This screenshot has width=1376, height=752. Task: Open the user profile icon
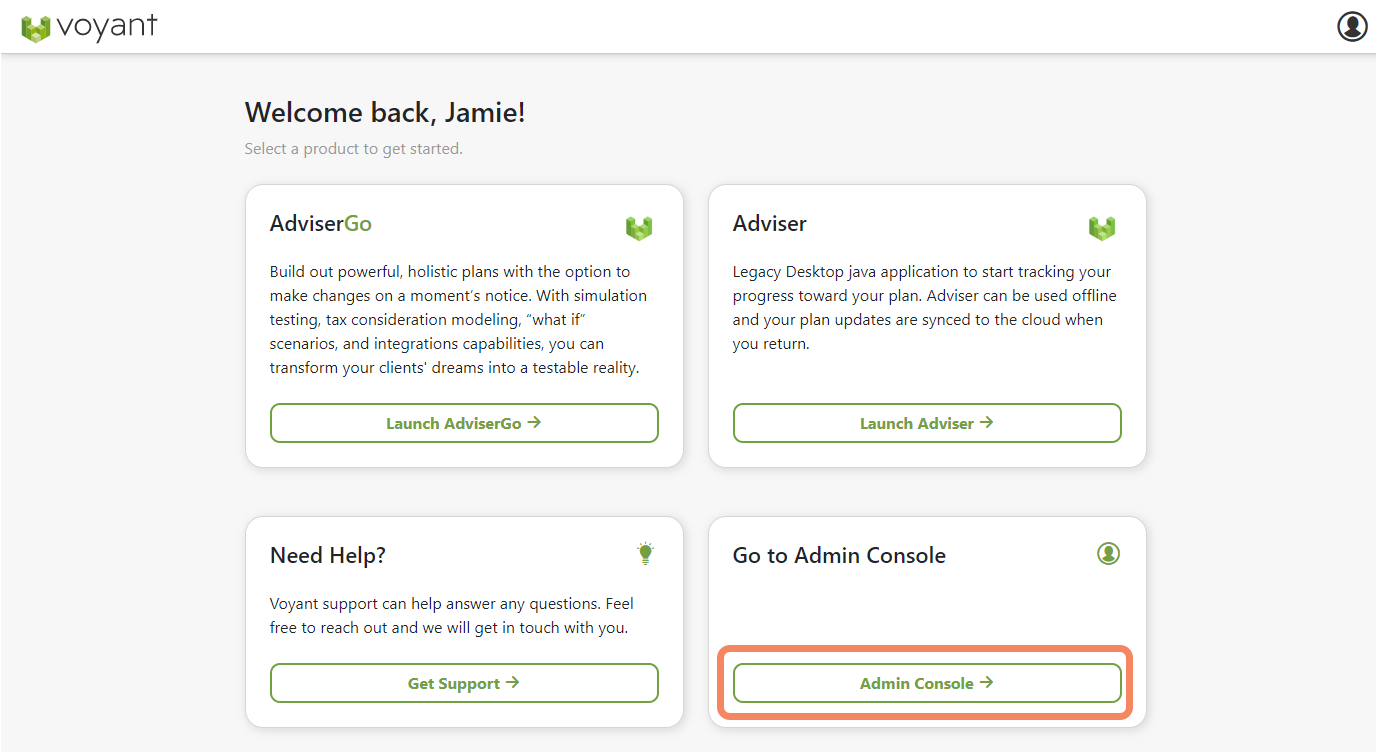coord(1352,26)
